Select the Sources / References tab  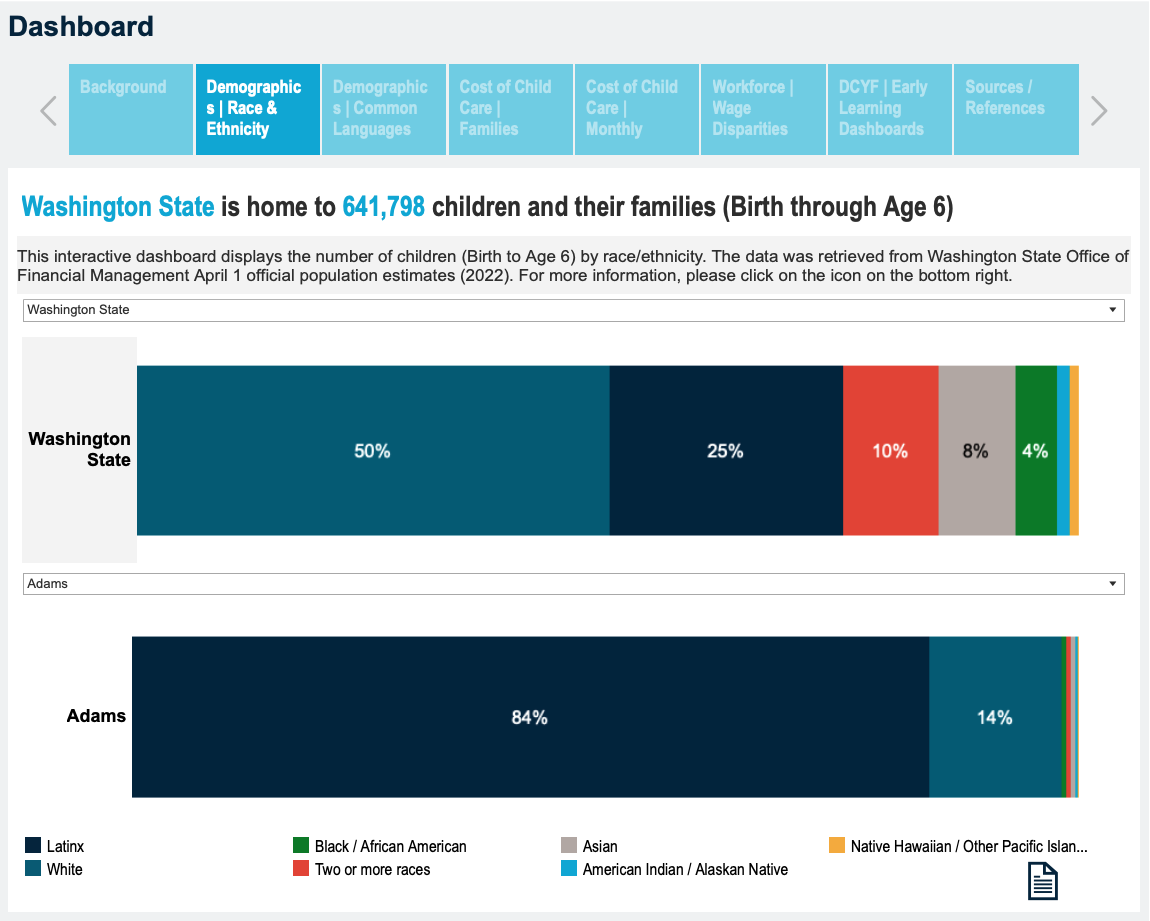[1016, 109]
